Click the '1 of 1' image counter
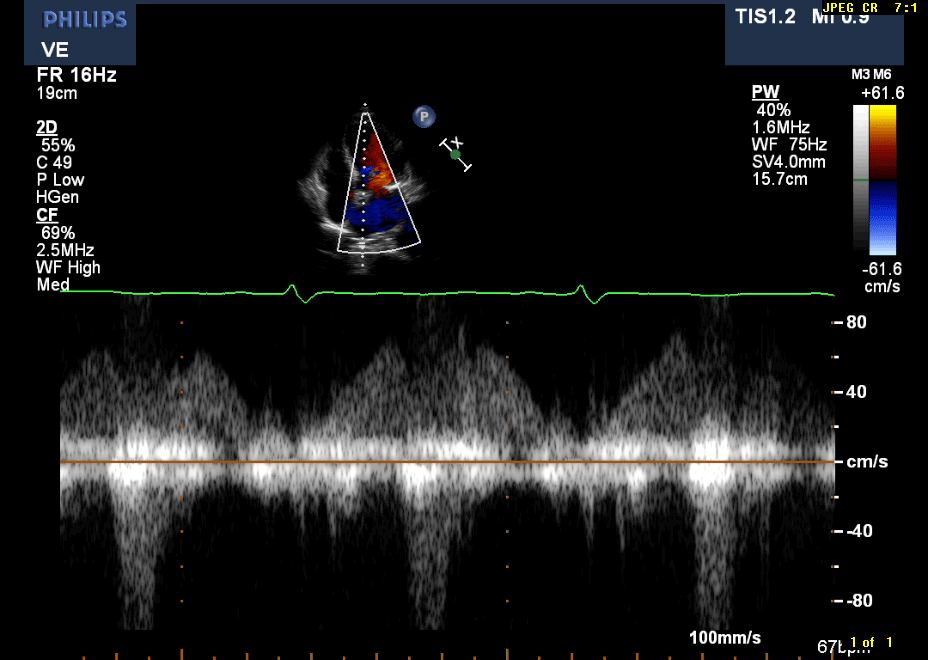The width and height of the screenshot is (928, 660). pos(870,642)
